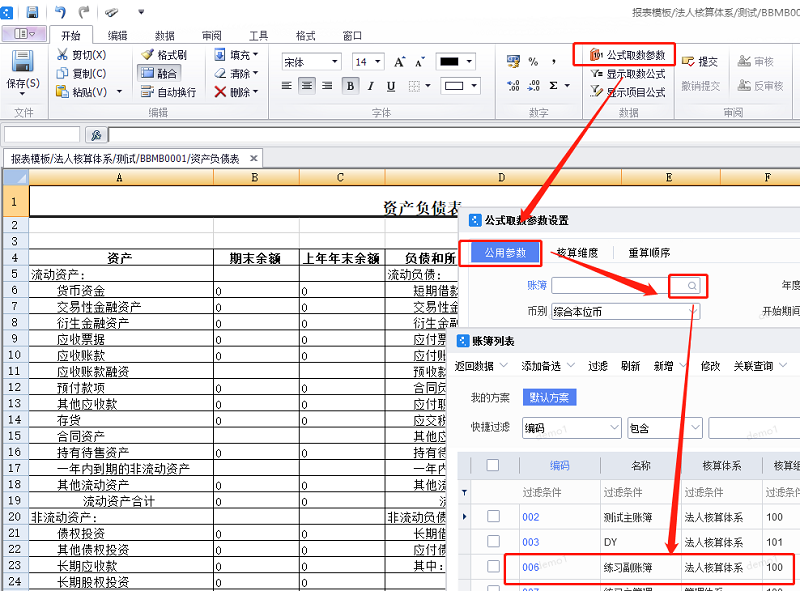
Task: Click the formula bar input field
Action: tap(450, 134)
